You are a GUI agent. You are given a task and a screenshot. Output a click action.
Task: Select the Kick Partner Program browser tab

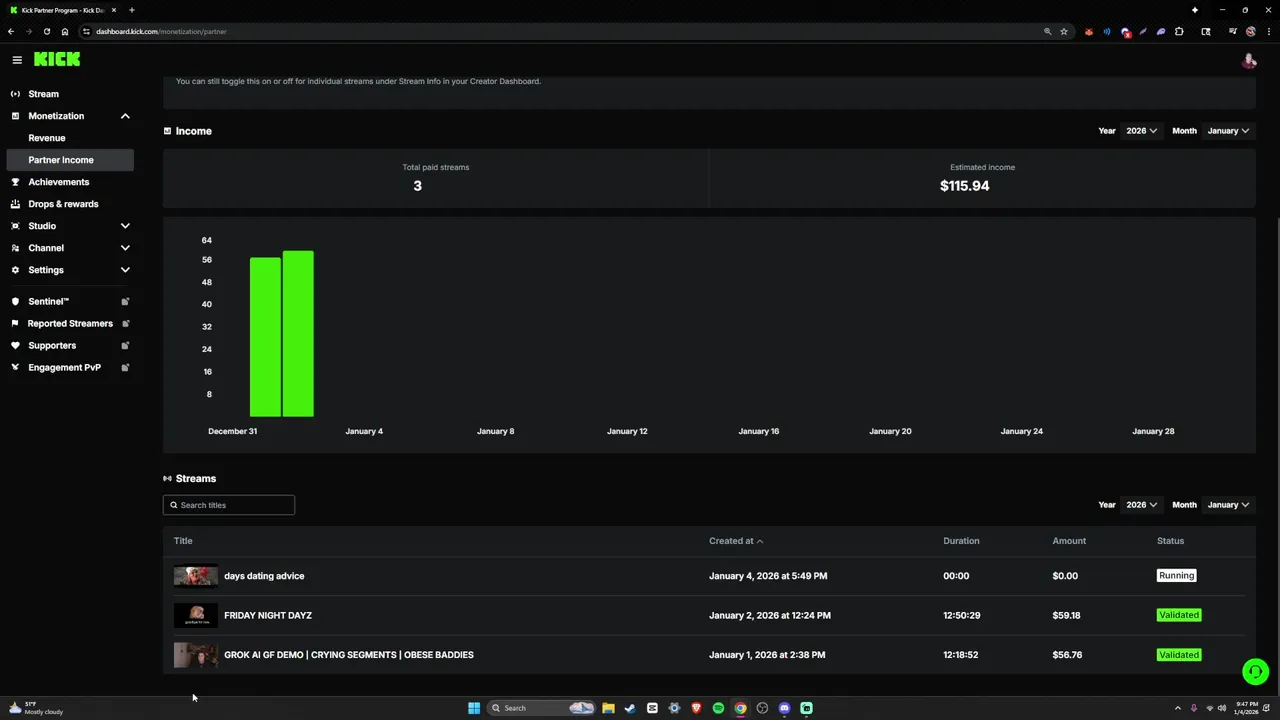tap(62, 10)
